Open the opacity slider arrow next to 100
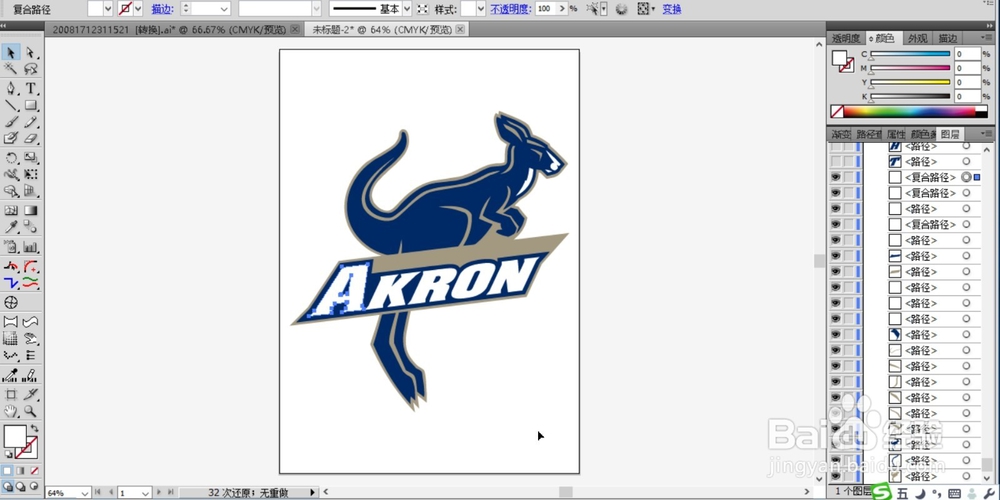1000x500 pixels. click(562, 9)
